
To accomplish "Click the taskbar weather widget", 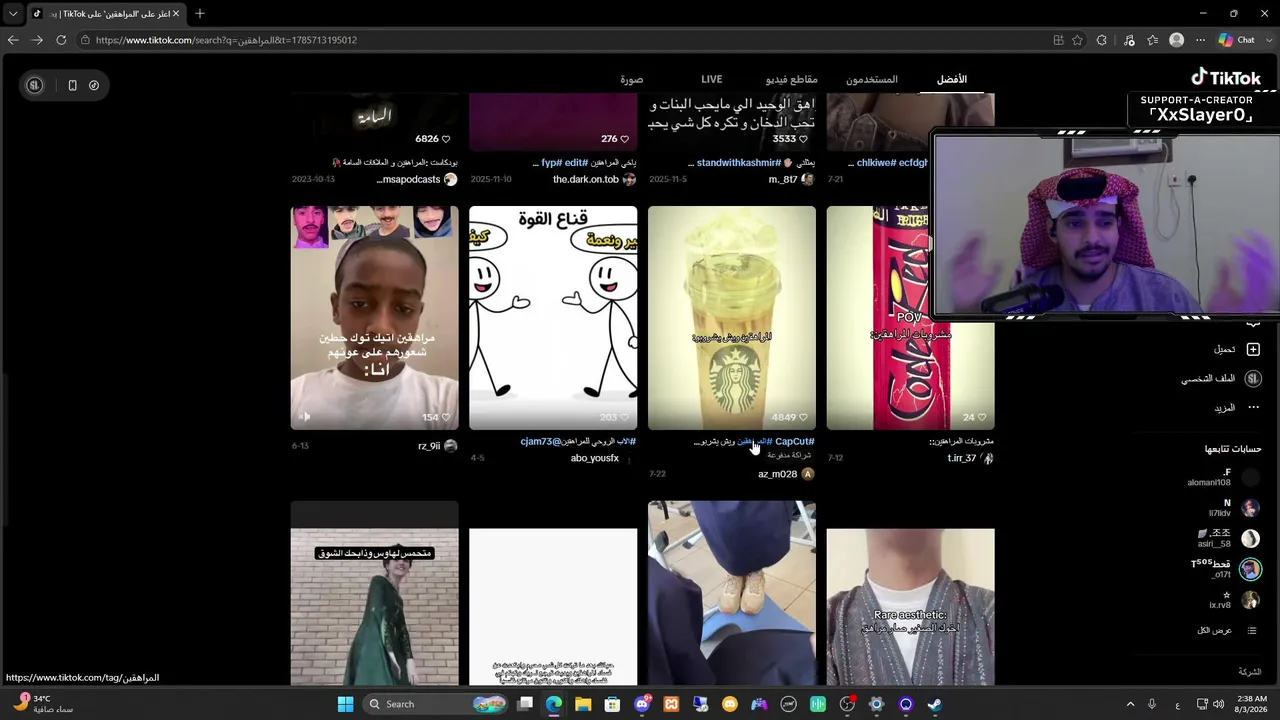I will 42,704.
